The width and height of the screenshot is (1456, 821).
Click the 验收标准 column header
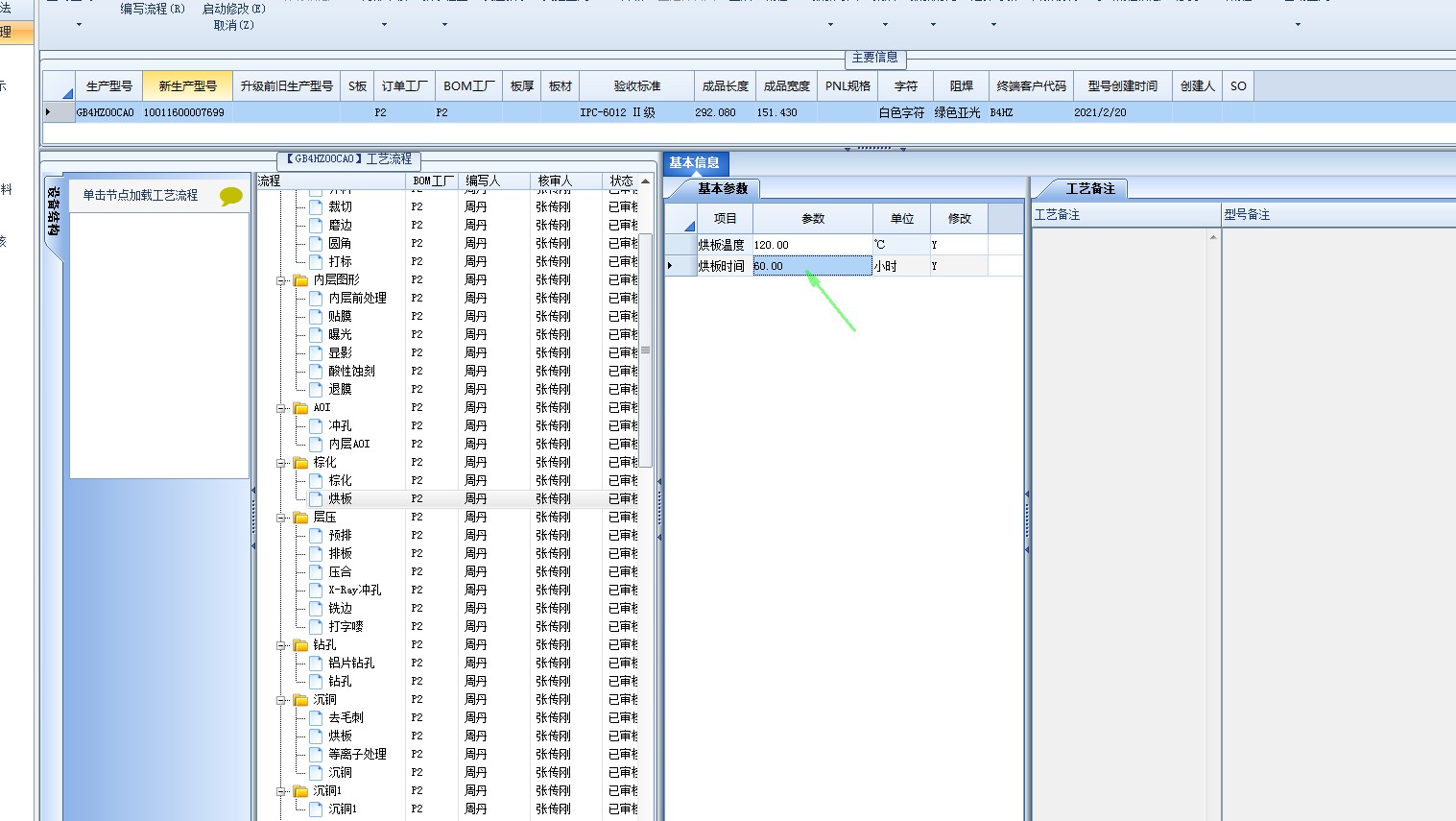(x=637, y=85)
